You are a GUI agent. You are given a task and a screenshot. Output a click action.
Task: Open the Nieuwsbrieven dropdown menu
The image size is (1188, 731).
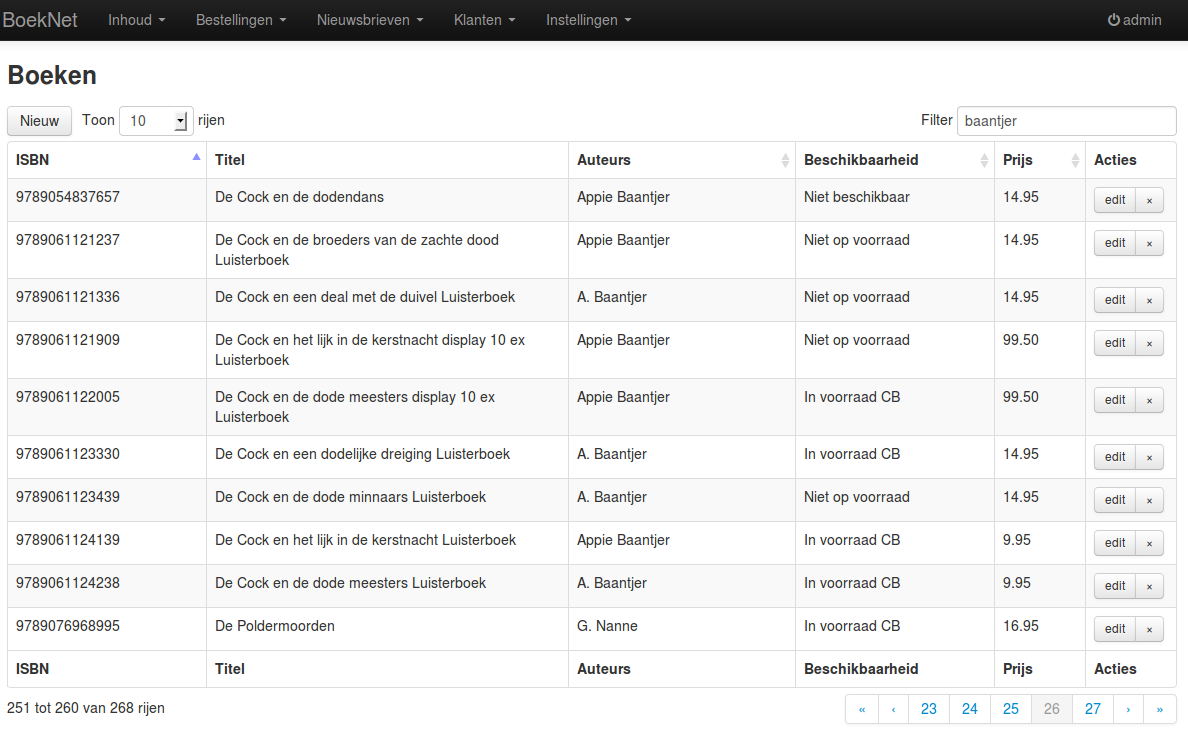click(x=370, y=20)
